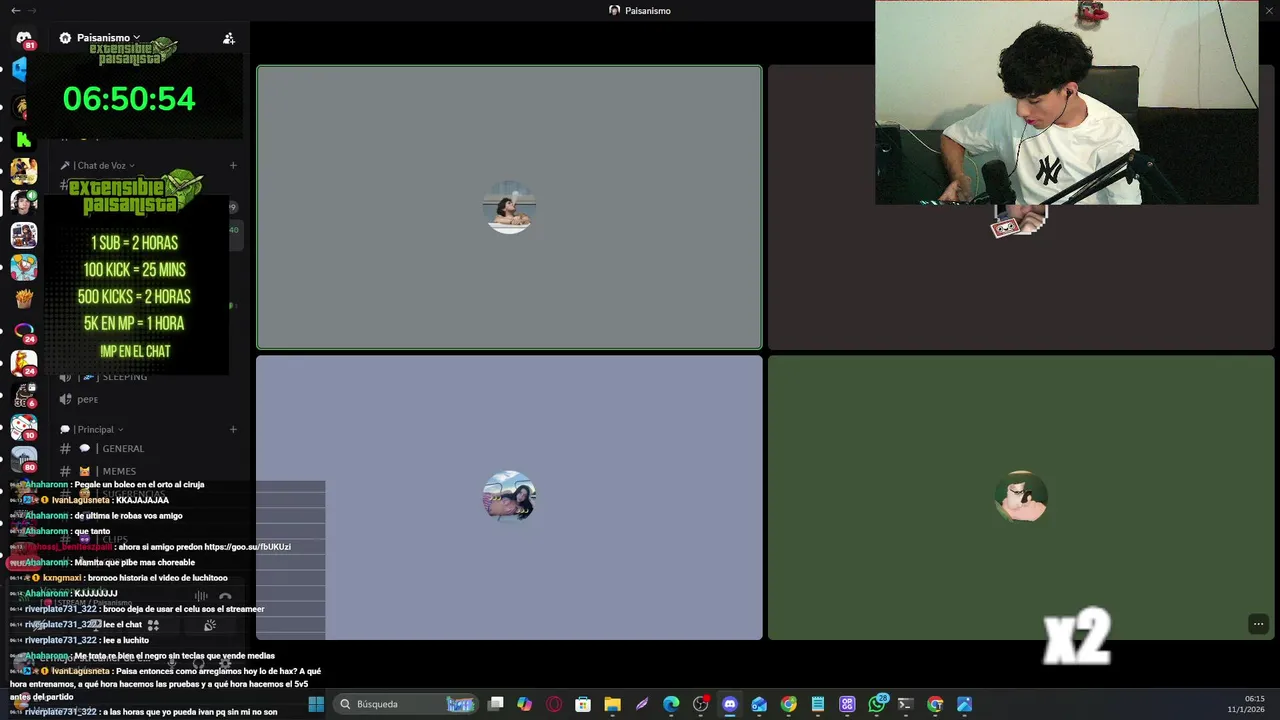The width and height of the screenshot is (1280, 720).
Task: Focus the top-left green-bordered participant tile
Action: point(509,207)
